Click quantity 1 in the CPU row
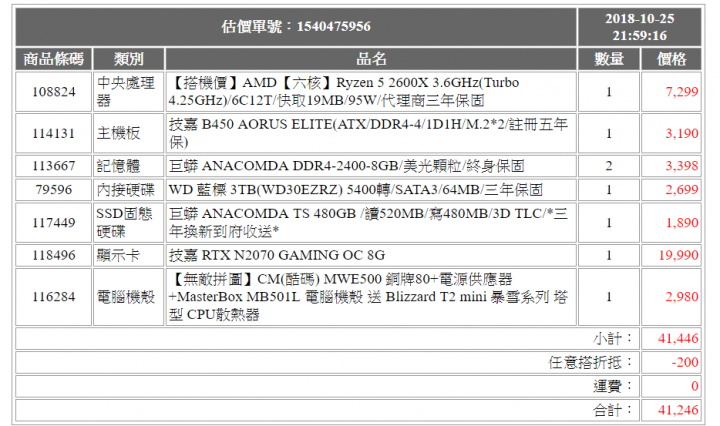This screenshot has width=720, height=426. (609, 92)
